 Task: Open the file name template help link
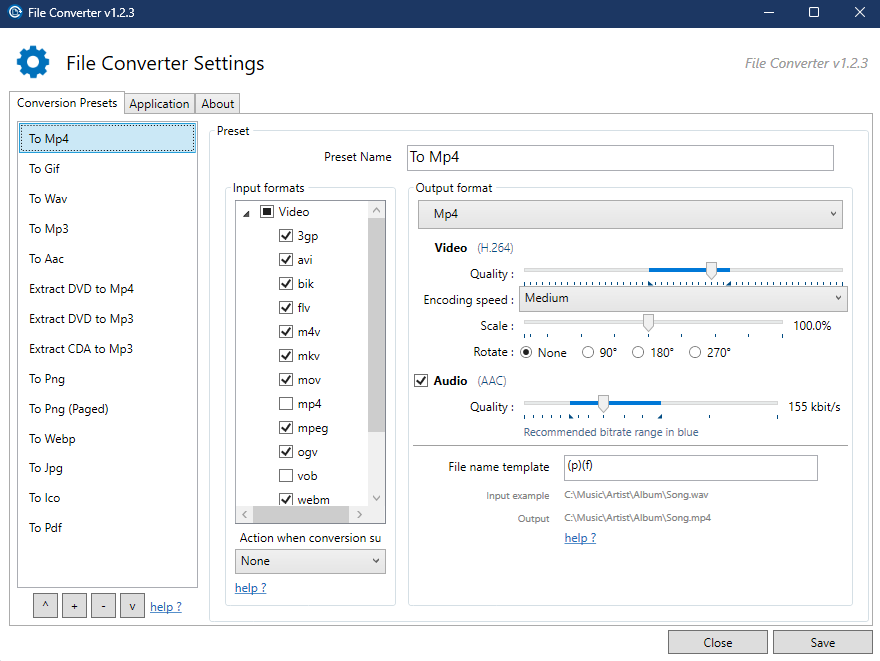(x=579, y=537)
